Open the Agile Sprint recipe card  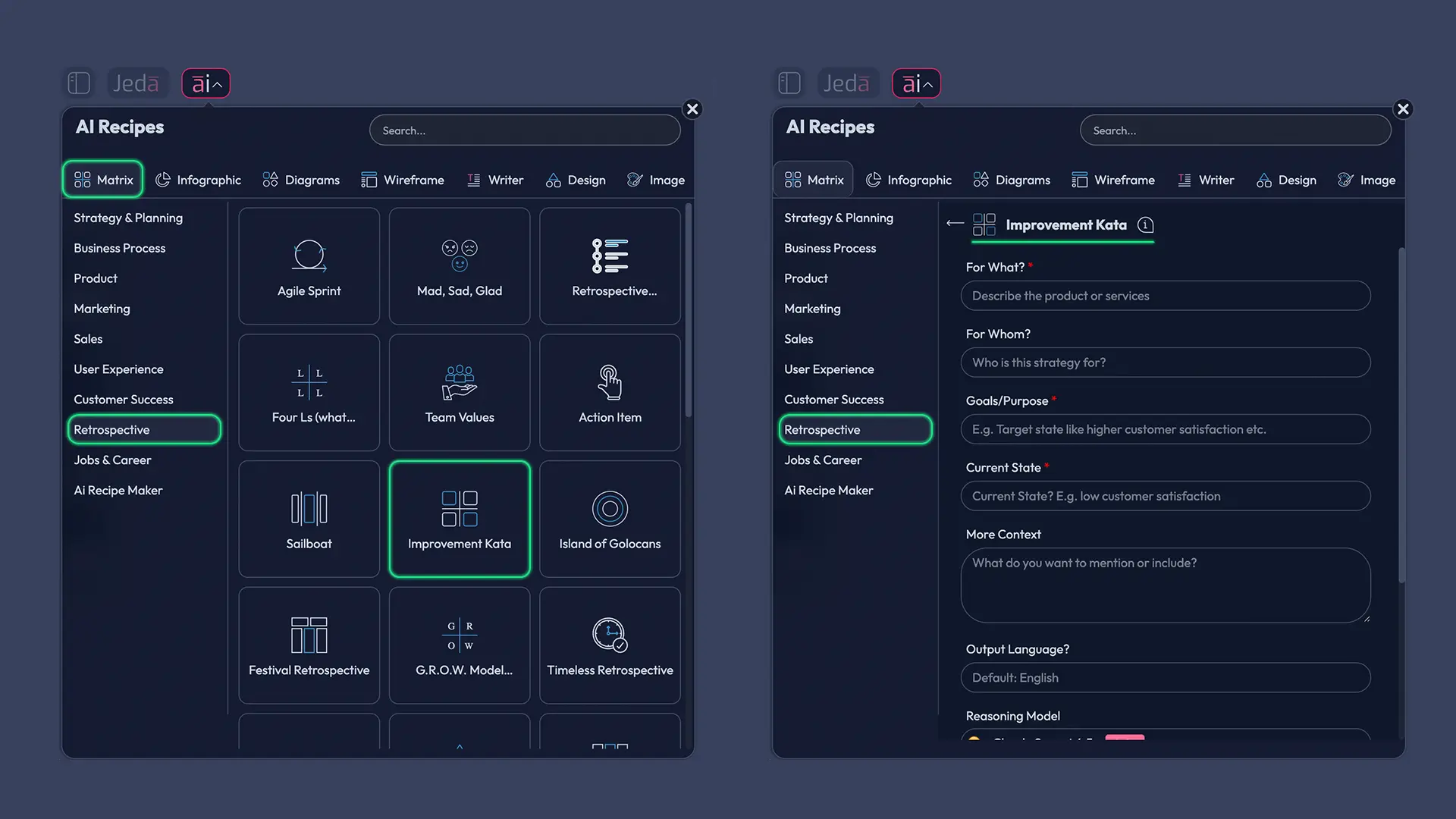click(309, 266)
